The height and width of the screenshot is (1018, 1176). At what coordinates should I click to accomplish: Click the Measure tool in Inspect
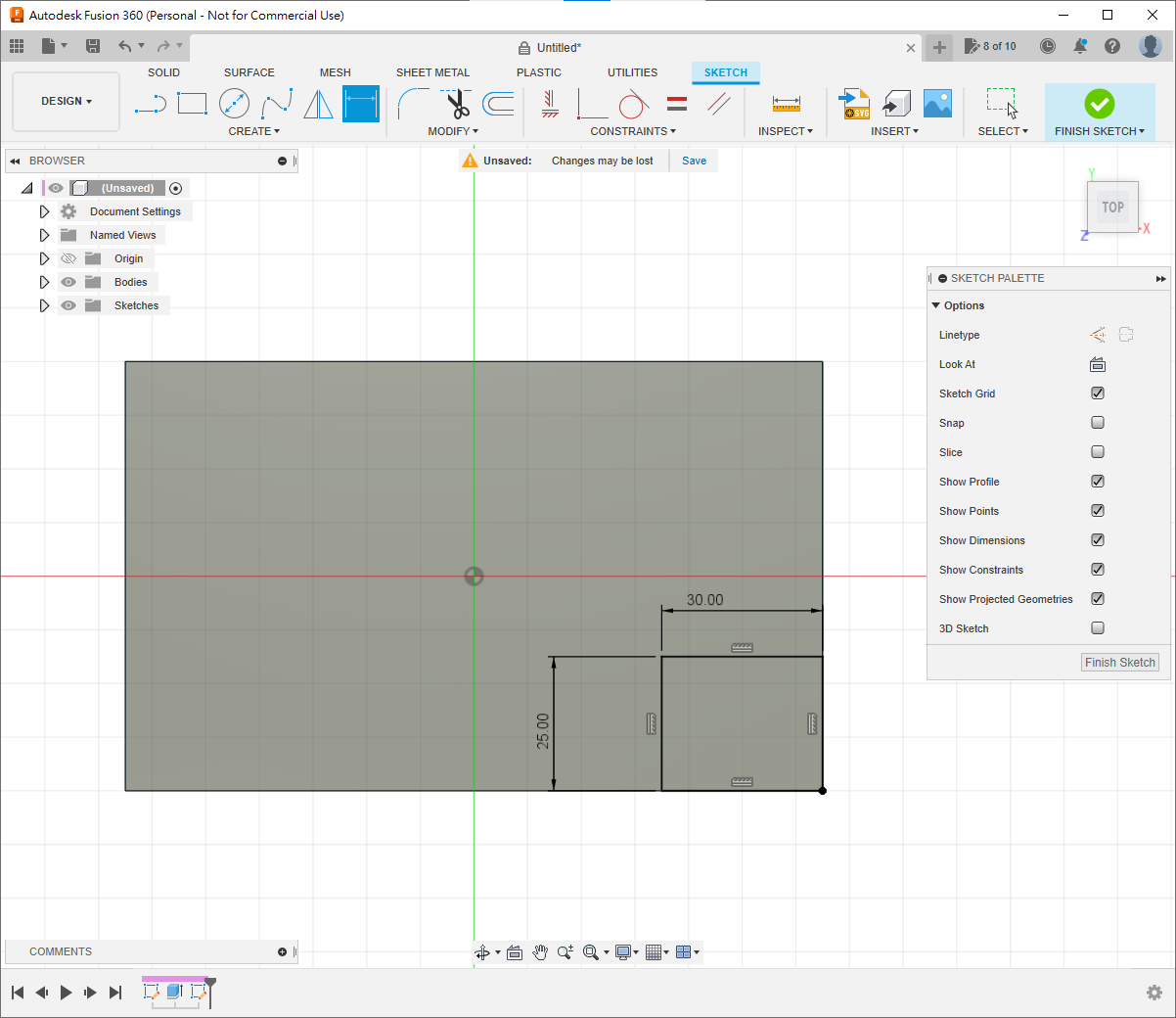(786, 104)
